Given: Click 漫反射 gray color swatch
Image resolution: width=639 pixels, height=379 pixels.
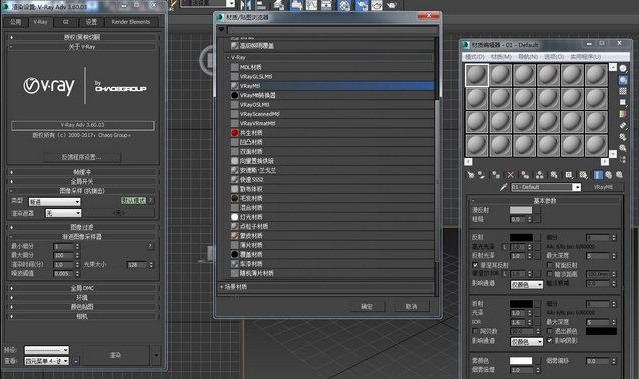Looking at the screenshot, I should click(521, 210).
